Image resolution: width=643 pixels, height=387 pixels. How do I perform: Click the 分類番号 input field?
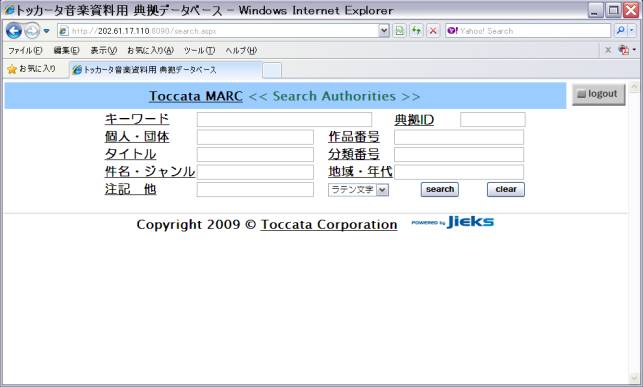pos(459,155)
